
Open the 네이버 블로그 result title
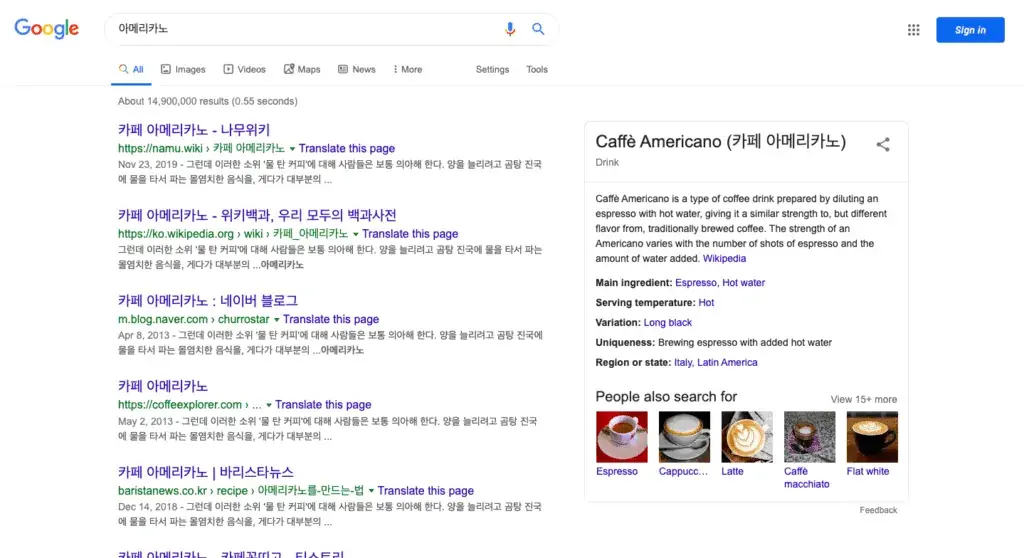pyautogui.click(x=208, y=301)
